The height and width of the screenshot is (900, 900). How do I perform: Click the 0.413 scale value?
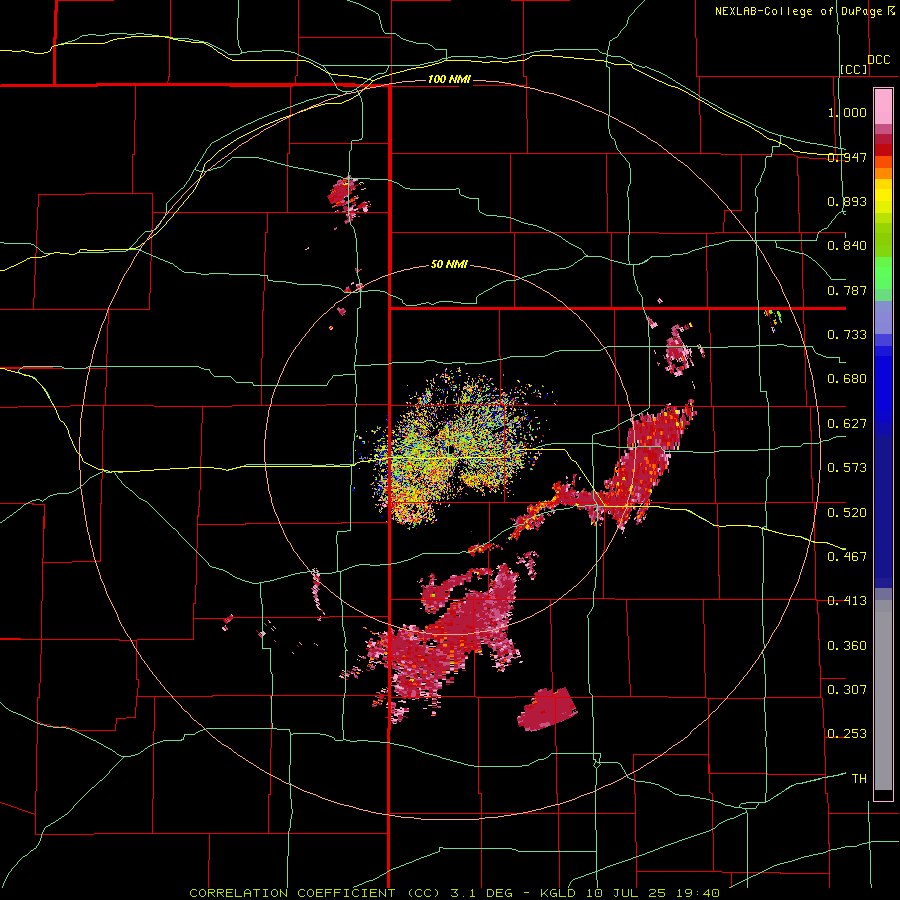pos(847,601)
